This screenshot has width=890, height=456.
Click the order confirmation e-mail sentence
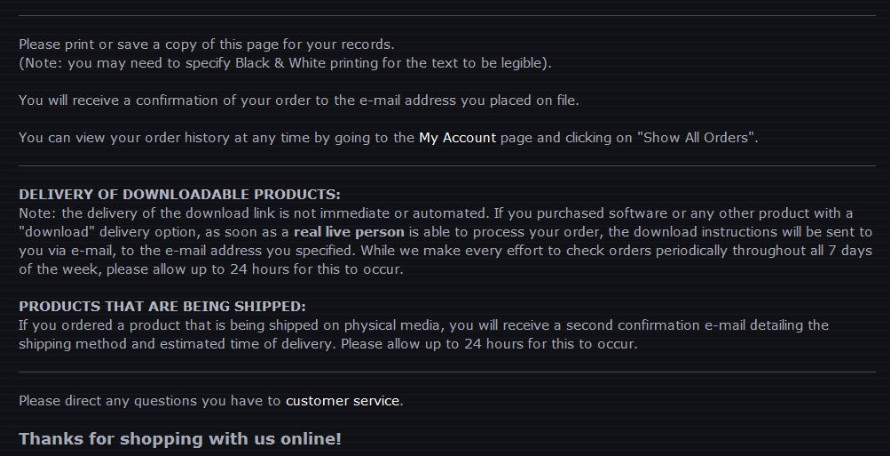click(299, 100)
